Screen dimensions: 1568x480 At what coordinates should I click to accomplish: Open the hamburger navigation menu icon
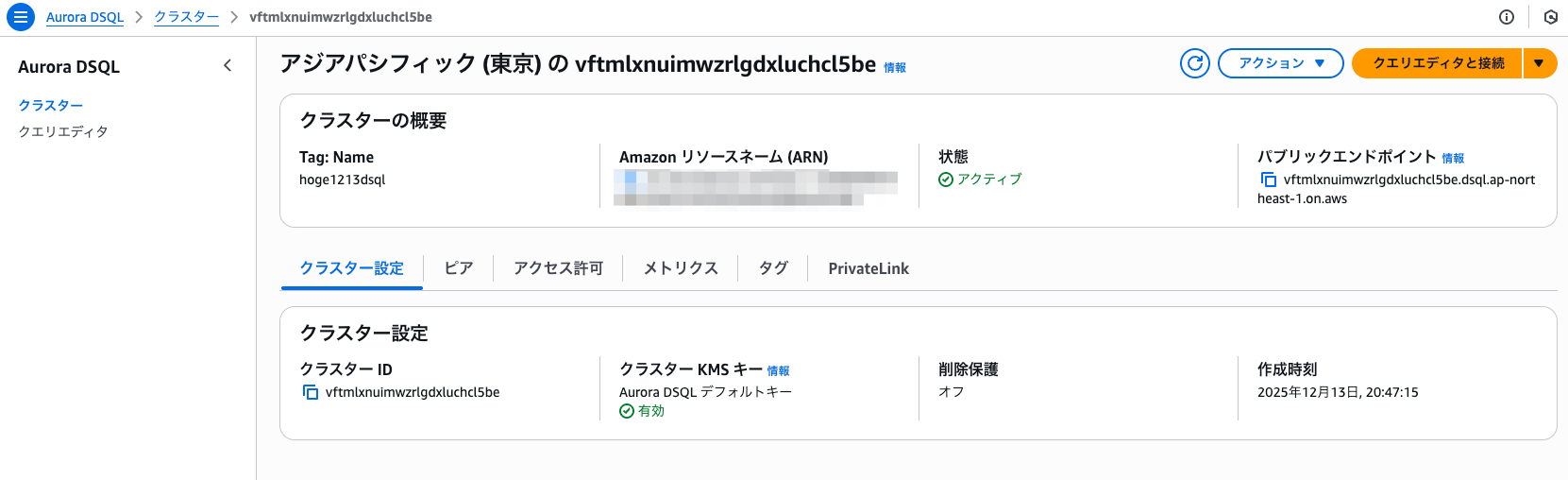[20, 17]
